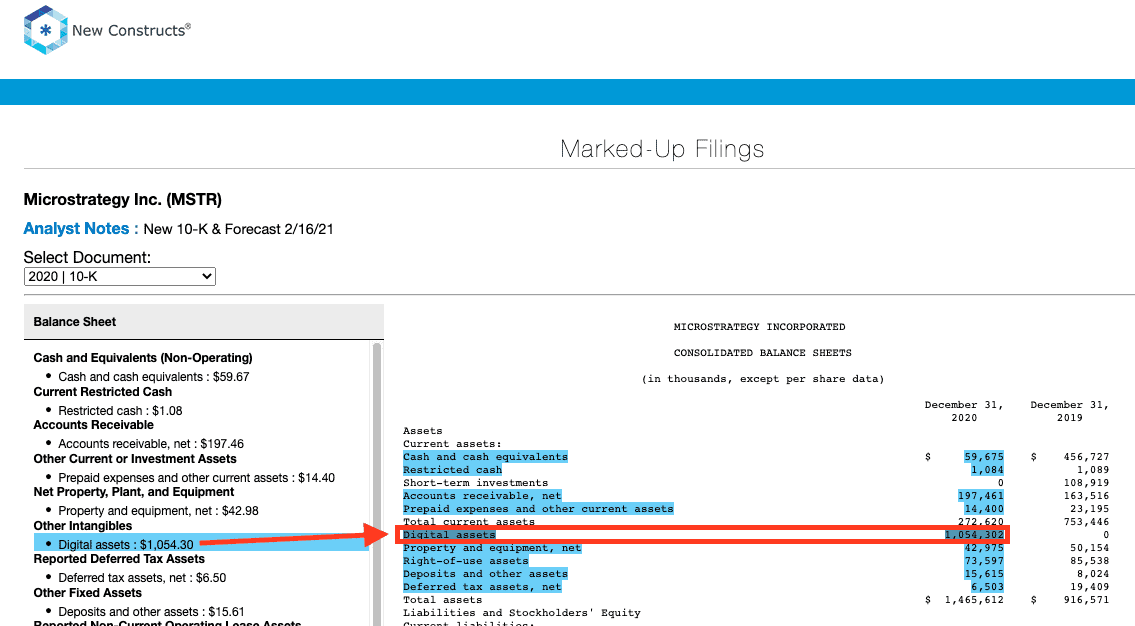Click the total assets value 1,465,612
1135x626 pixels.
tap(974, 600)
